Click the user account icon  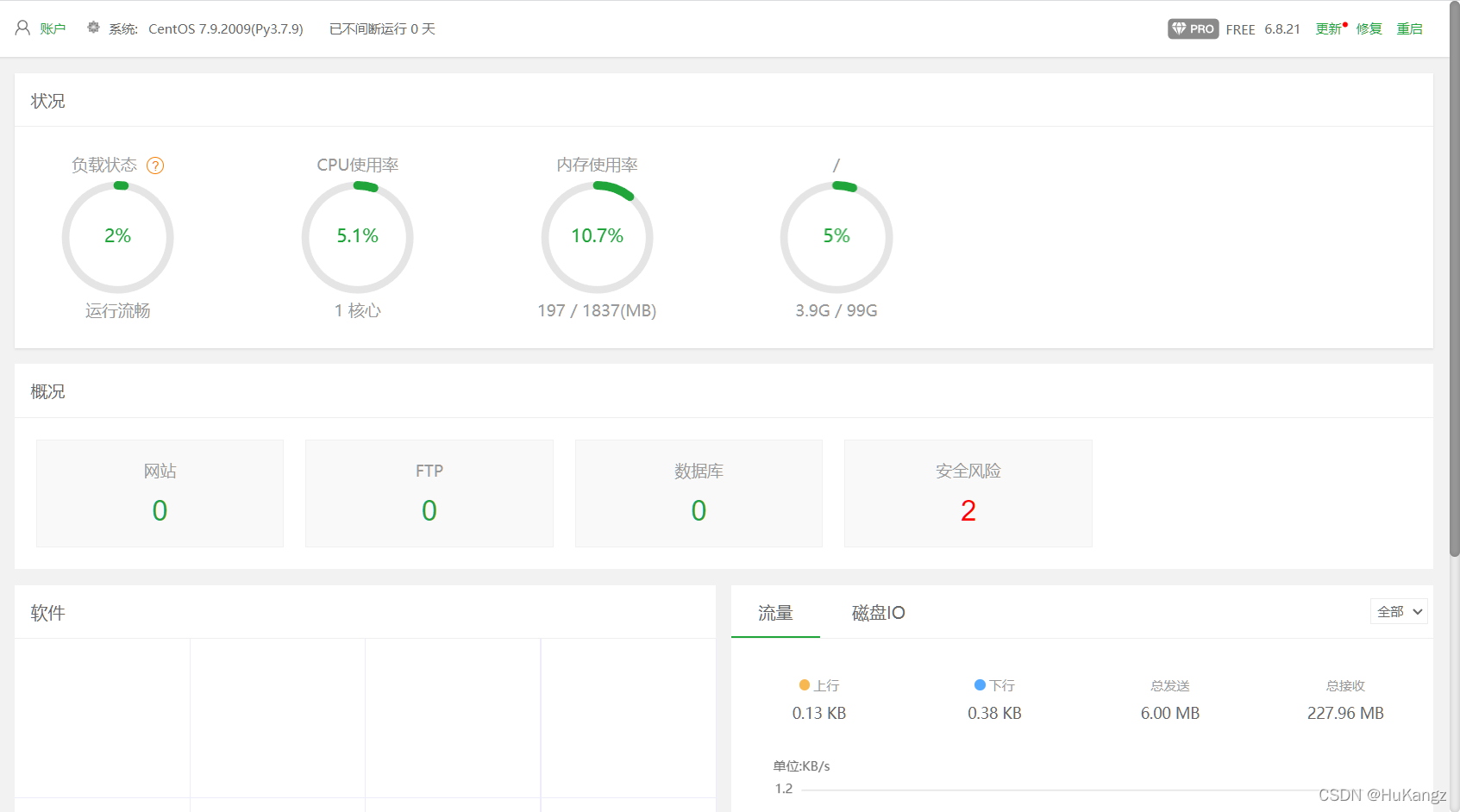point(22,28)
